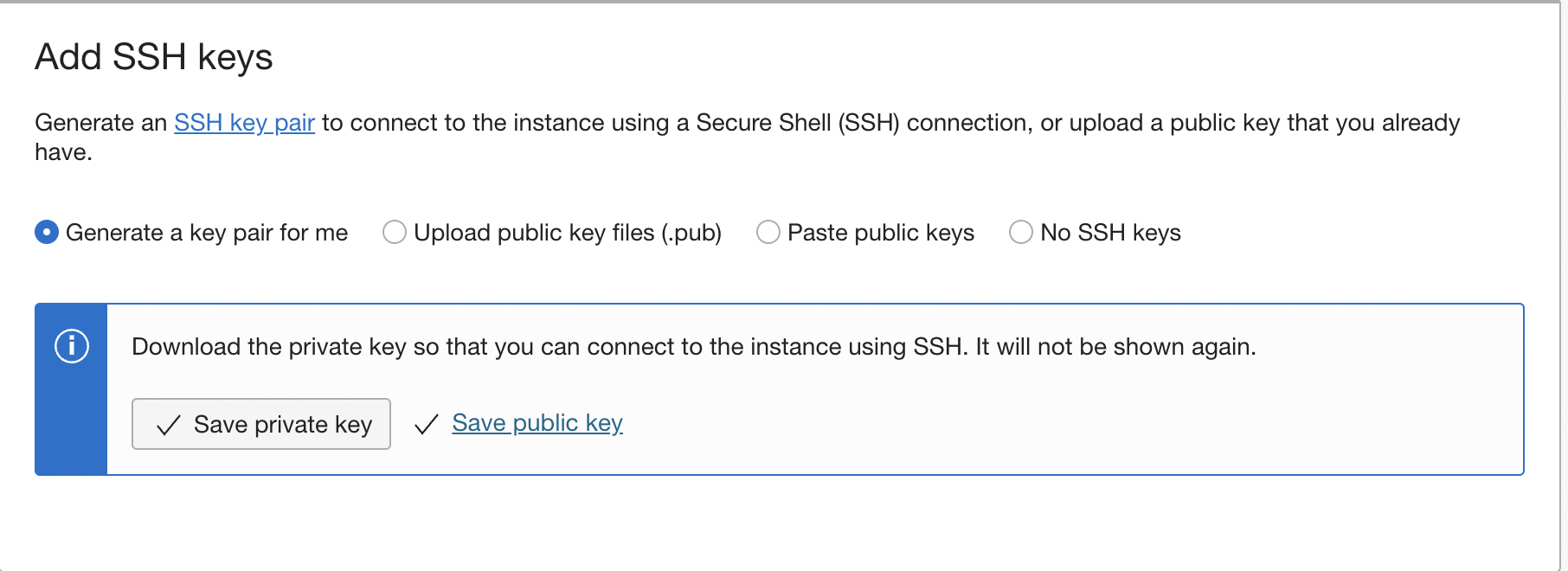1568x571 pixels.
Task: Select the Paste public keys radio circle
Action: point(768,233)
